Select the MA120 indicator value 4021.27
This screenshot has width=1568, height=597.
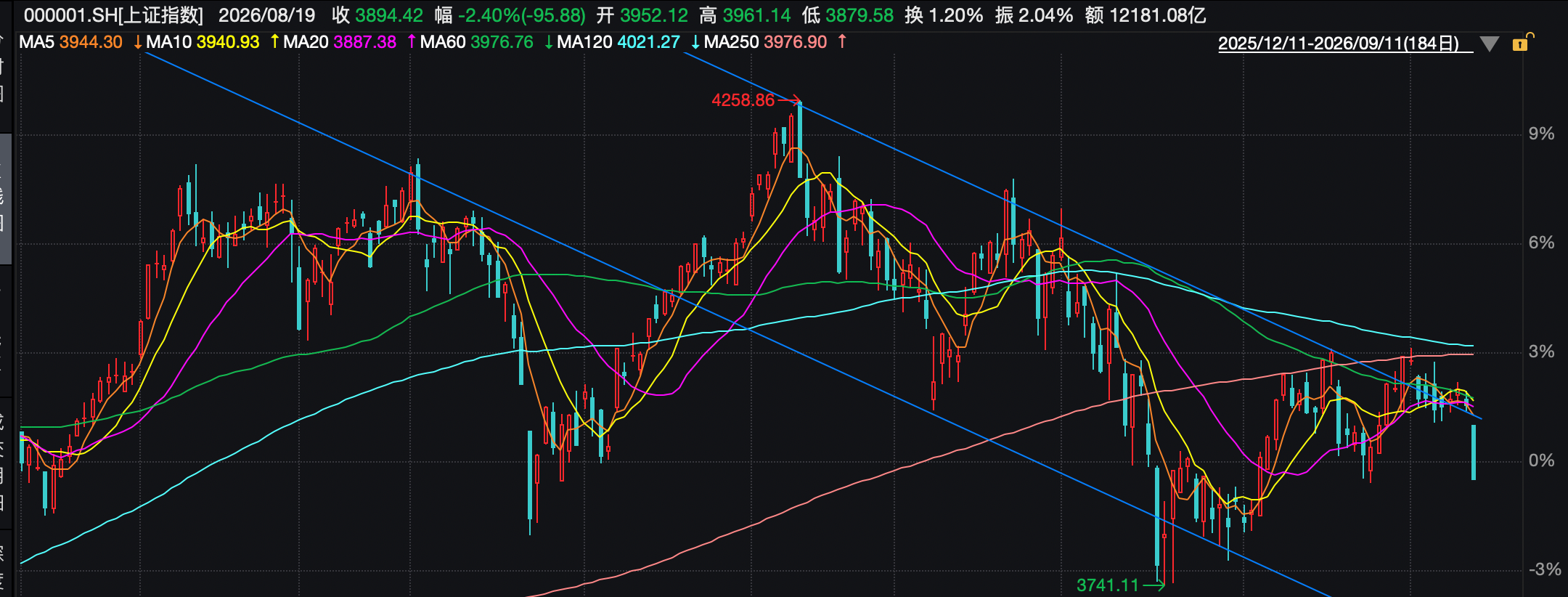tap(649, 42)
